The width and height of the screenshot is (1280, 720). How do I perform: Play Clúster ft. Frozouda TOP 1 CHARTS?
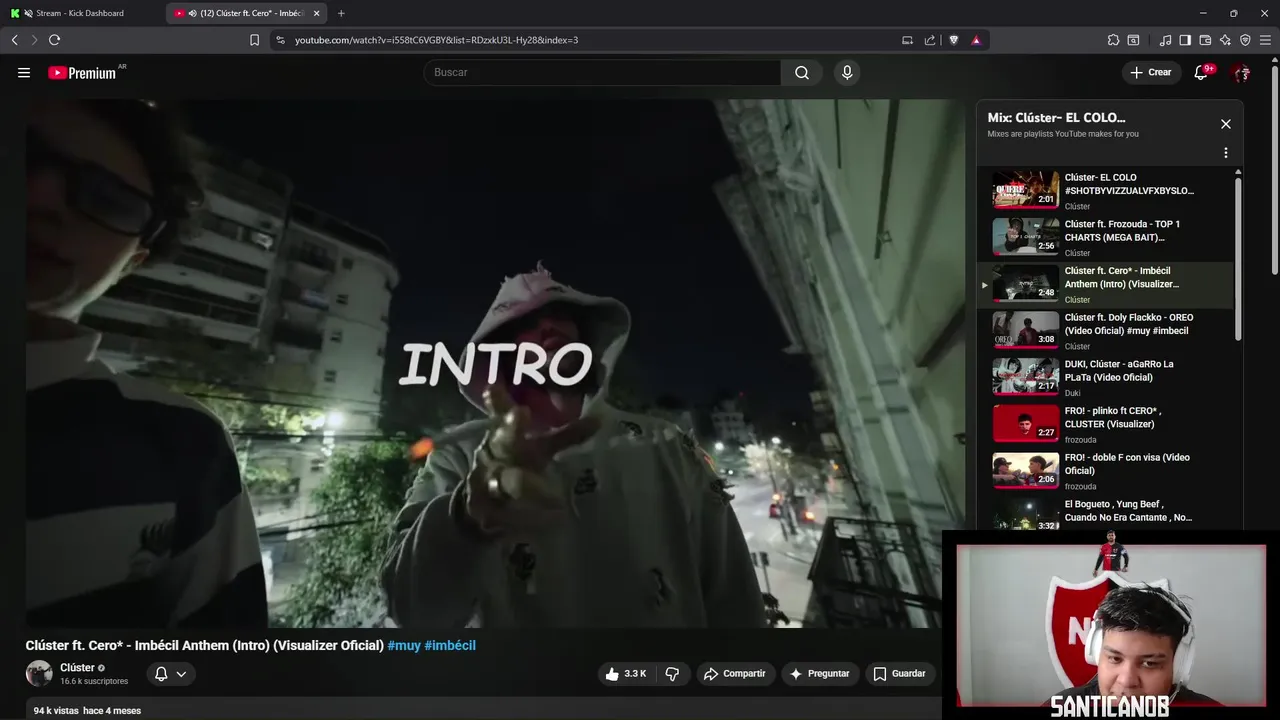(x=1105, y=237)
